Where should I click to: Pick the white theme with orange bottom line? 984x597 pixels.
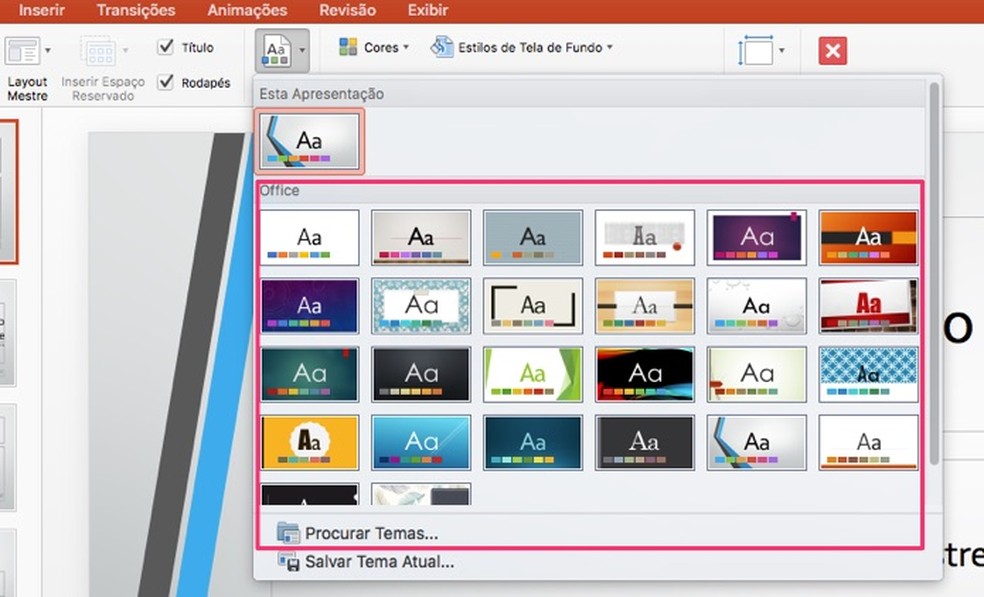[x=869, y=443]
